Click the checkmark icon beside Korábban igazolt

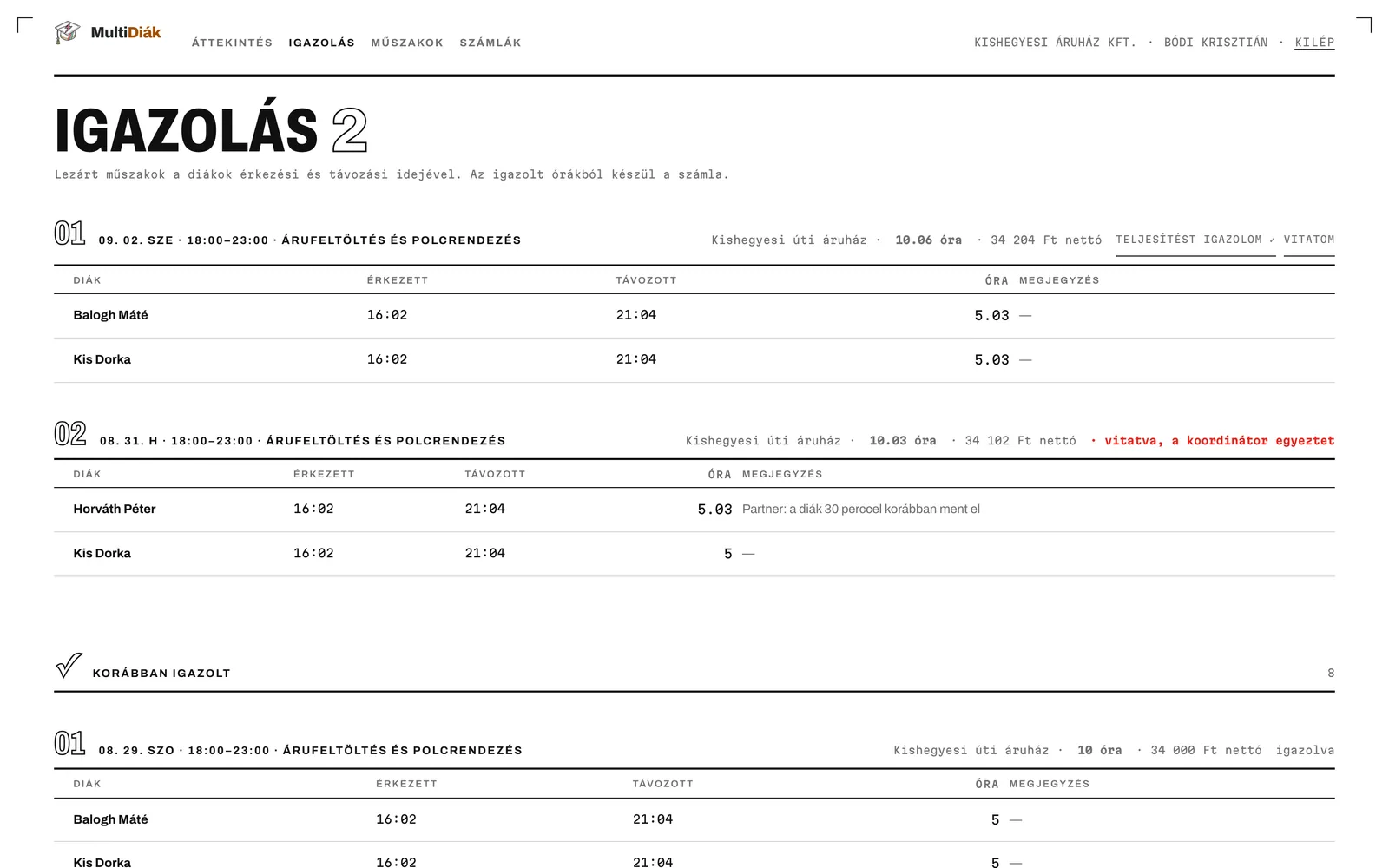(x=69, y=666)
